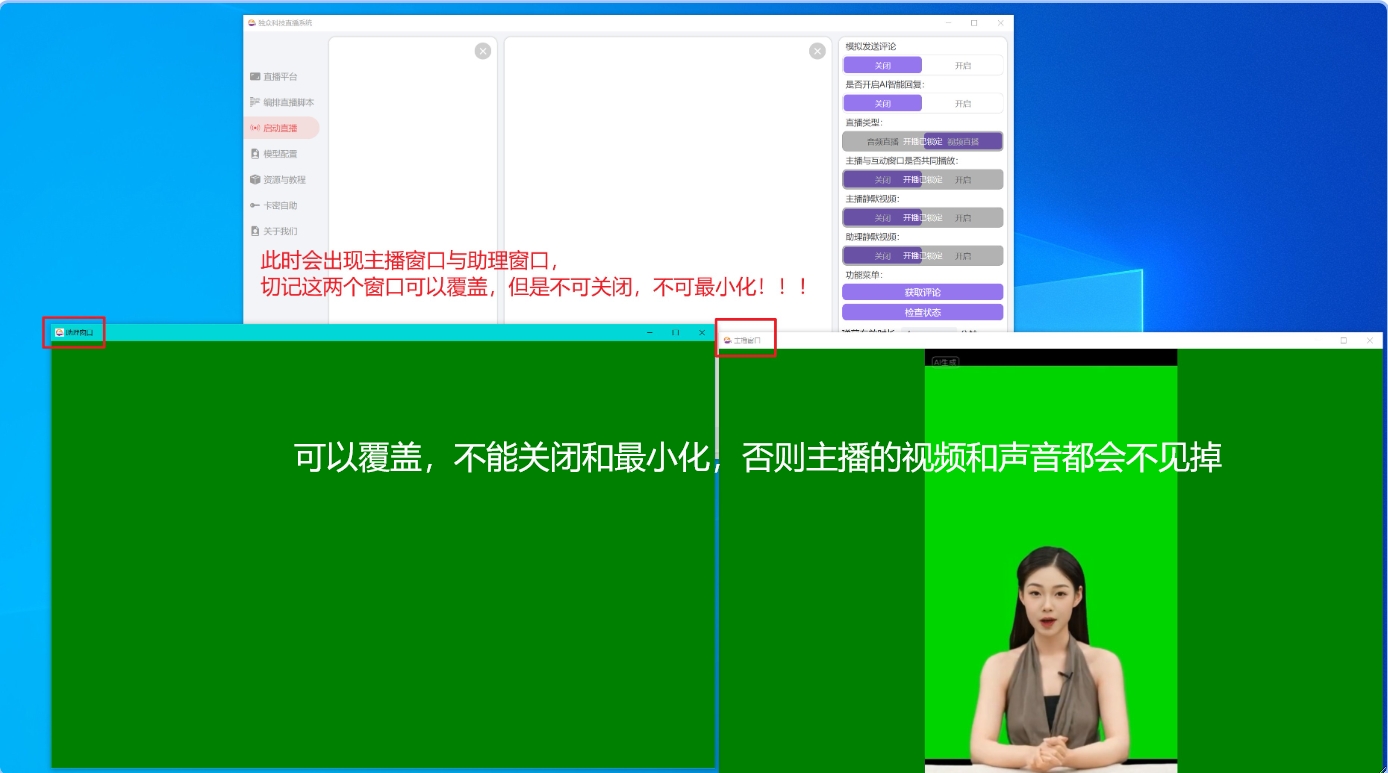
Task: Set 主播静默视频 to 关闭
Action: (x=882, y=217)
